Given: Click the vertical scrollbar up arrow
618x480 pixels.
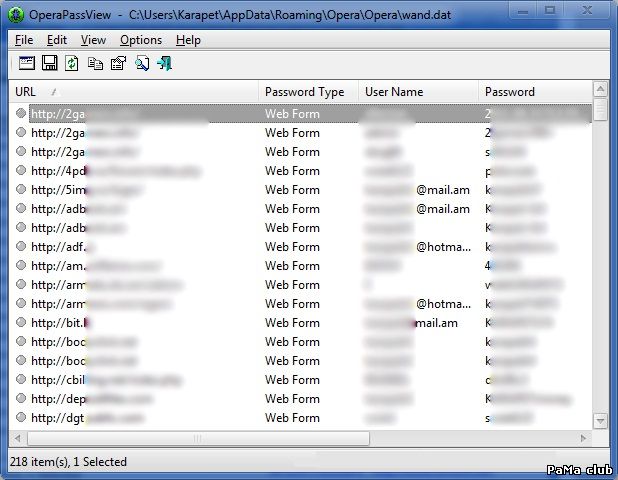Looking at the screenshot, I should [x=600, y=89].
